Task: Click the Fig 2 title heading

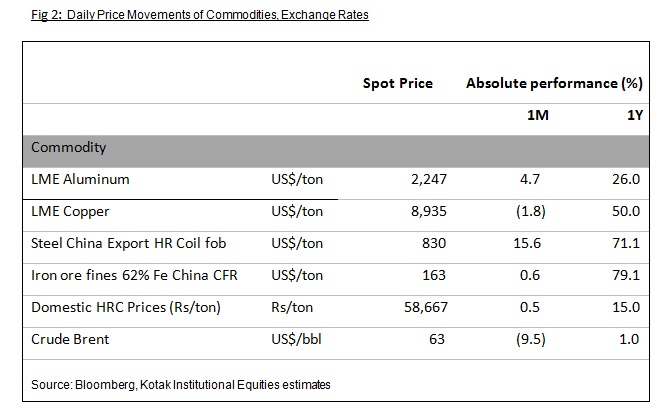Action: pyautogui.click(x=200, y=15)
